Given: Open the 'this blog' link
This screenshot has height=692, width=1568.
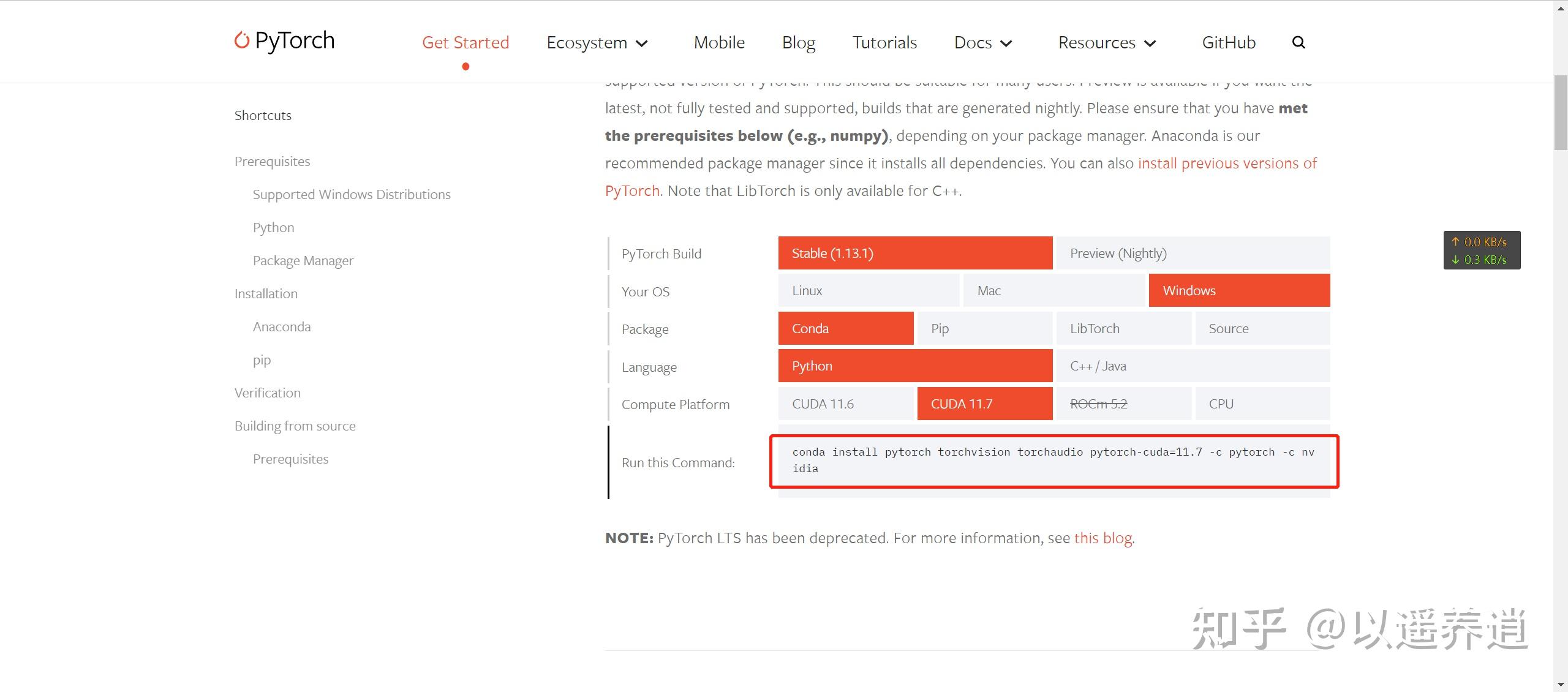Looking at the screenshot, I should tap(1102, 538).
